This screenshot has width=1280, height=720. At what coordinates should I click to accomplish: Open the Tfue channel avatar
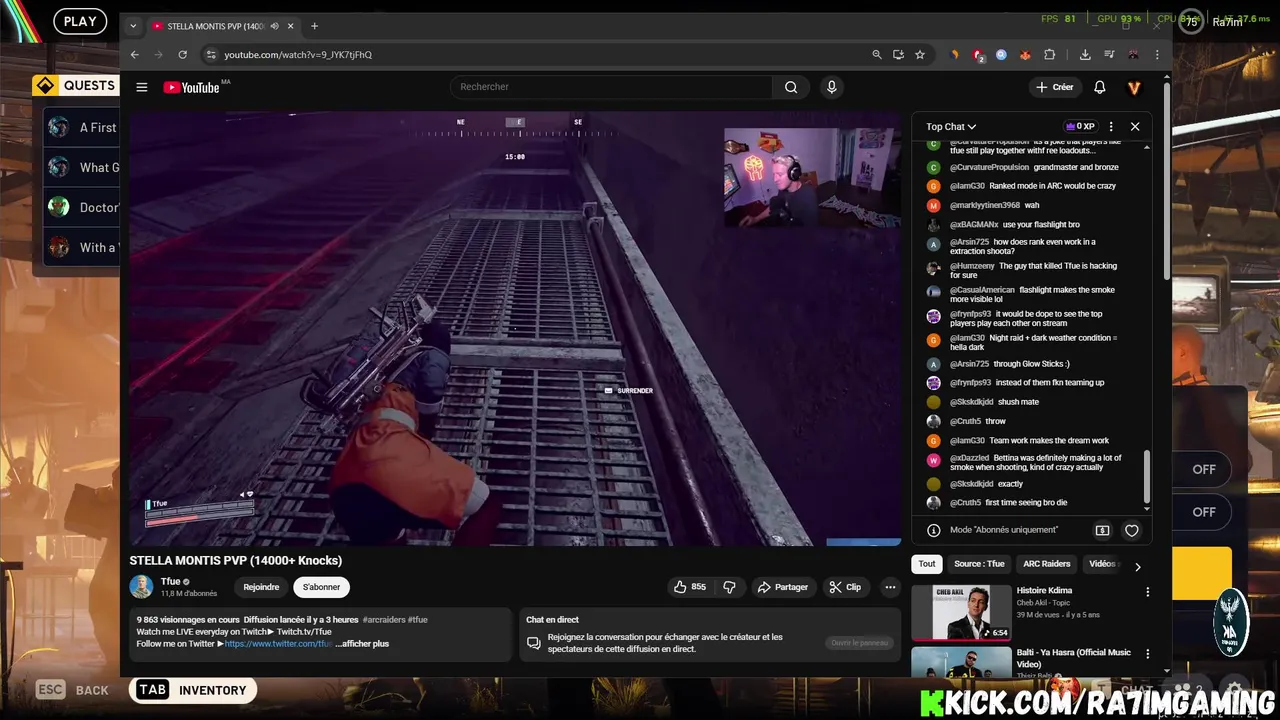click(141, 587)
